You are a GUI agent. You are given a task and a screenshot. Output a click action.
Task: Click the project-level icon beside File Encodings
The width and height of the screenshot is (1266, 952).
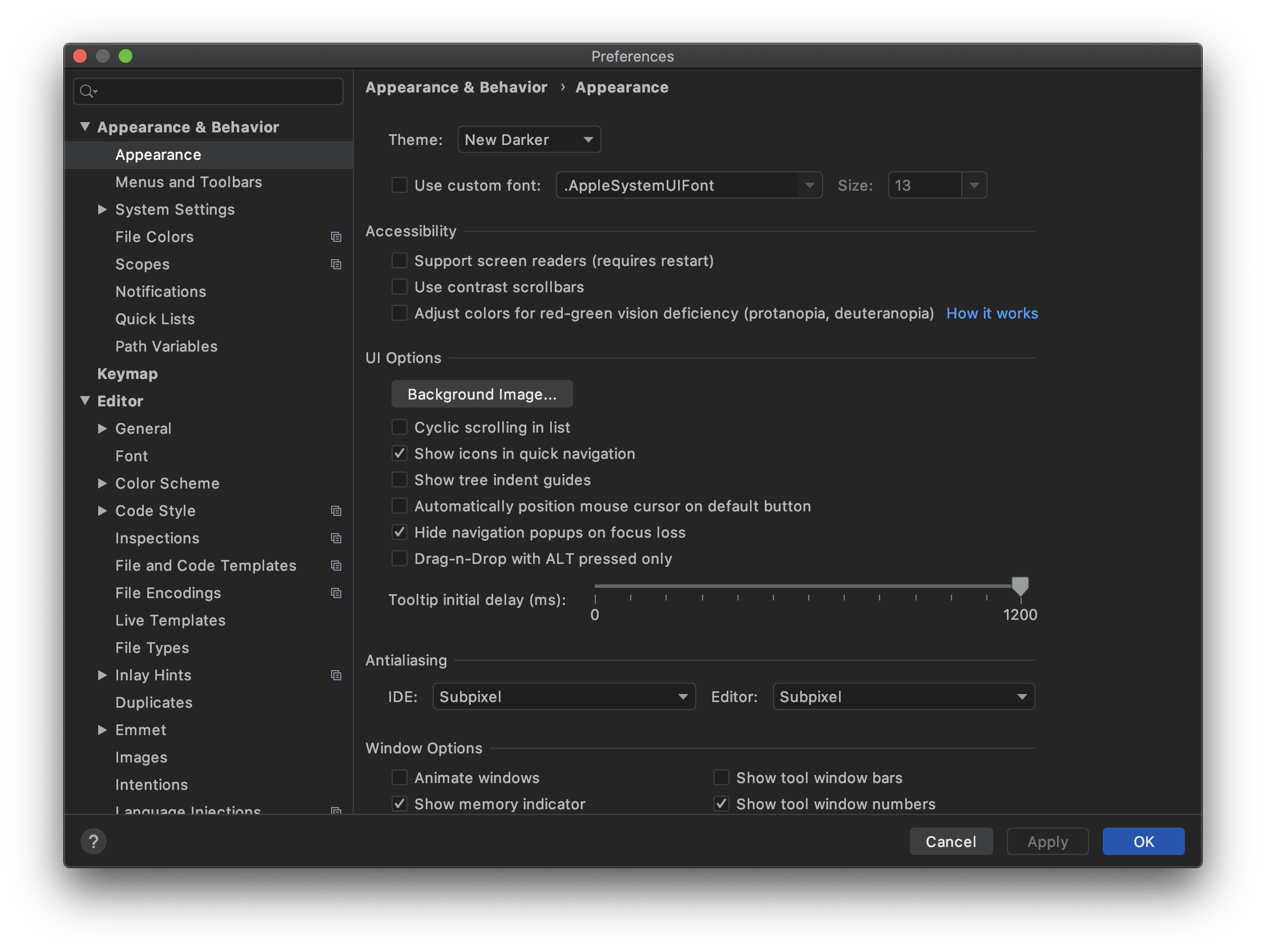[336, 593]
